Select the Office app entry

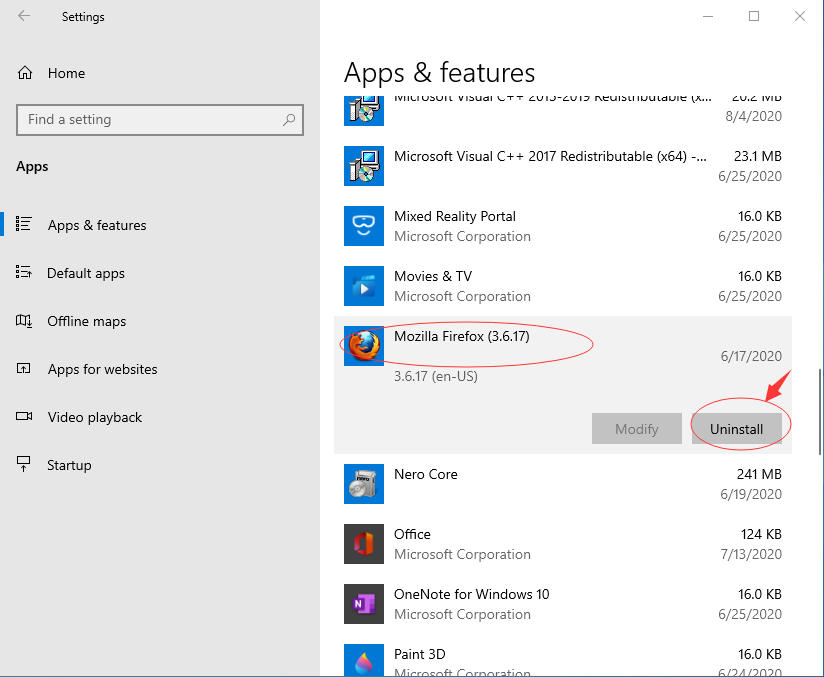coord(563,543)
